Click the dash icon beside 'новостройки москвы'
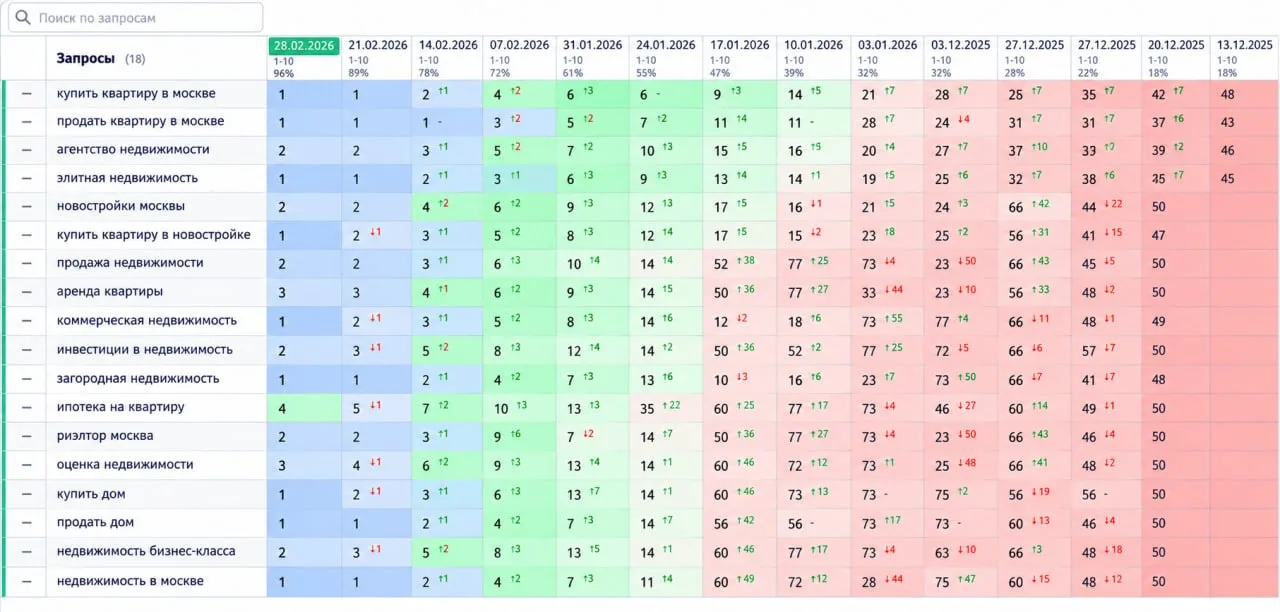The width and height of the screenshot is (1280, 612). tap(26, 206)
